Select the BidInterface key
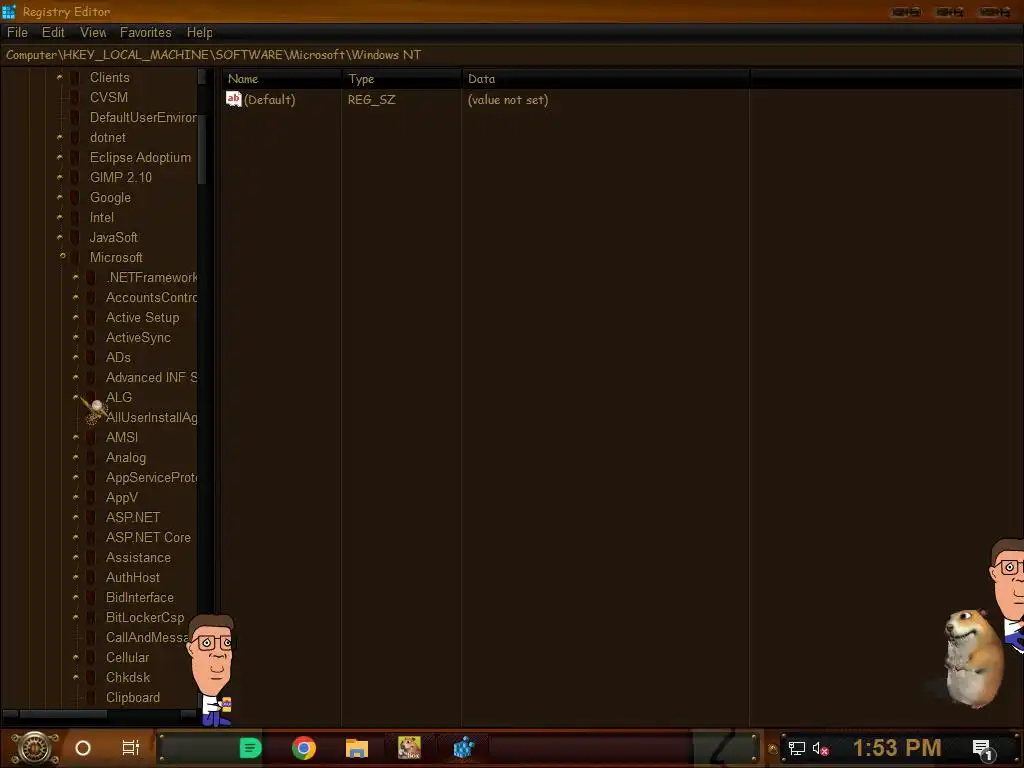The height and width of the screenshot is (768, 1024). coord(140,598)
